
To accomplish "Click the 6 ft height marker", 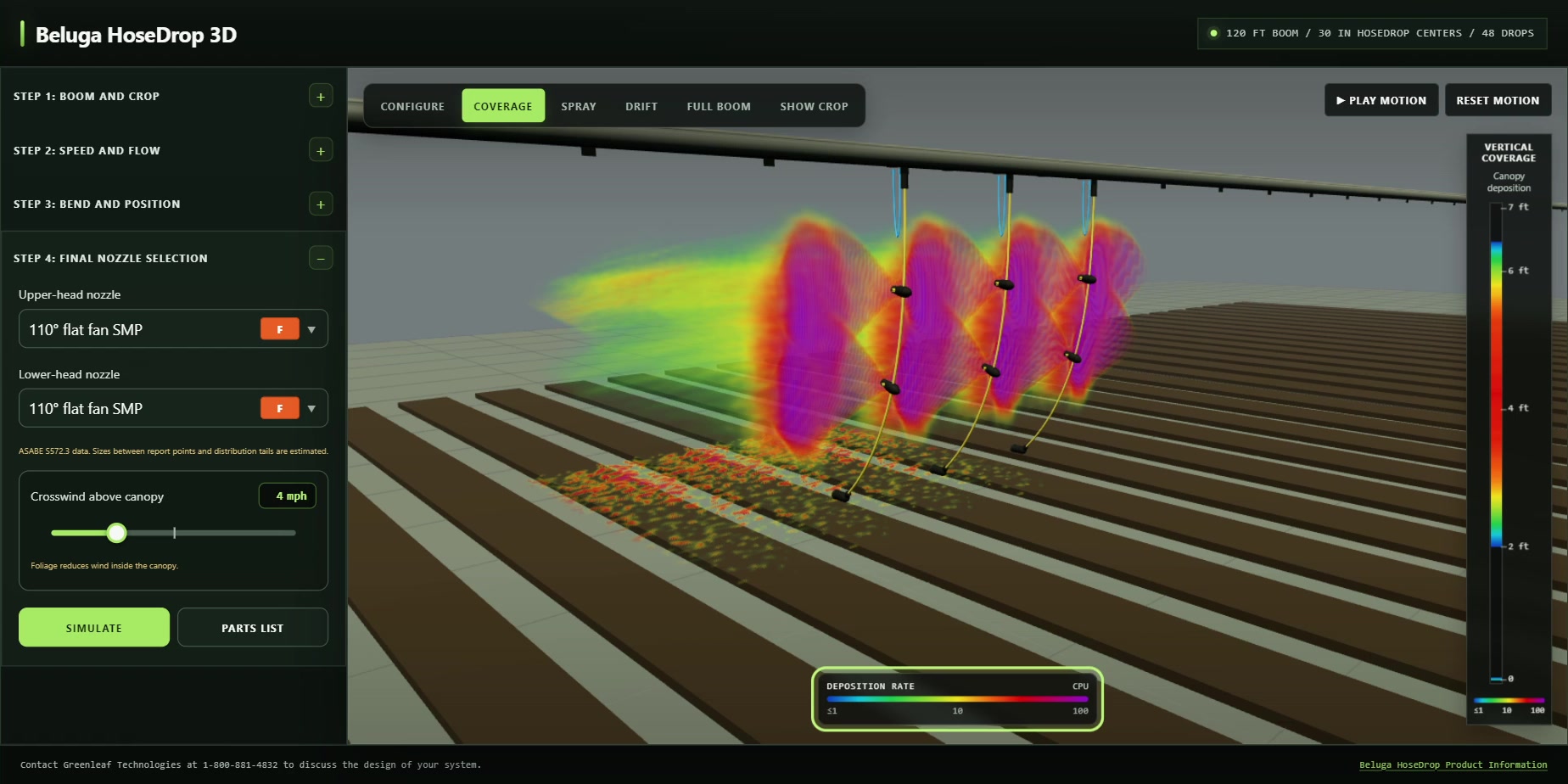I will [1518, 271].
